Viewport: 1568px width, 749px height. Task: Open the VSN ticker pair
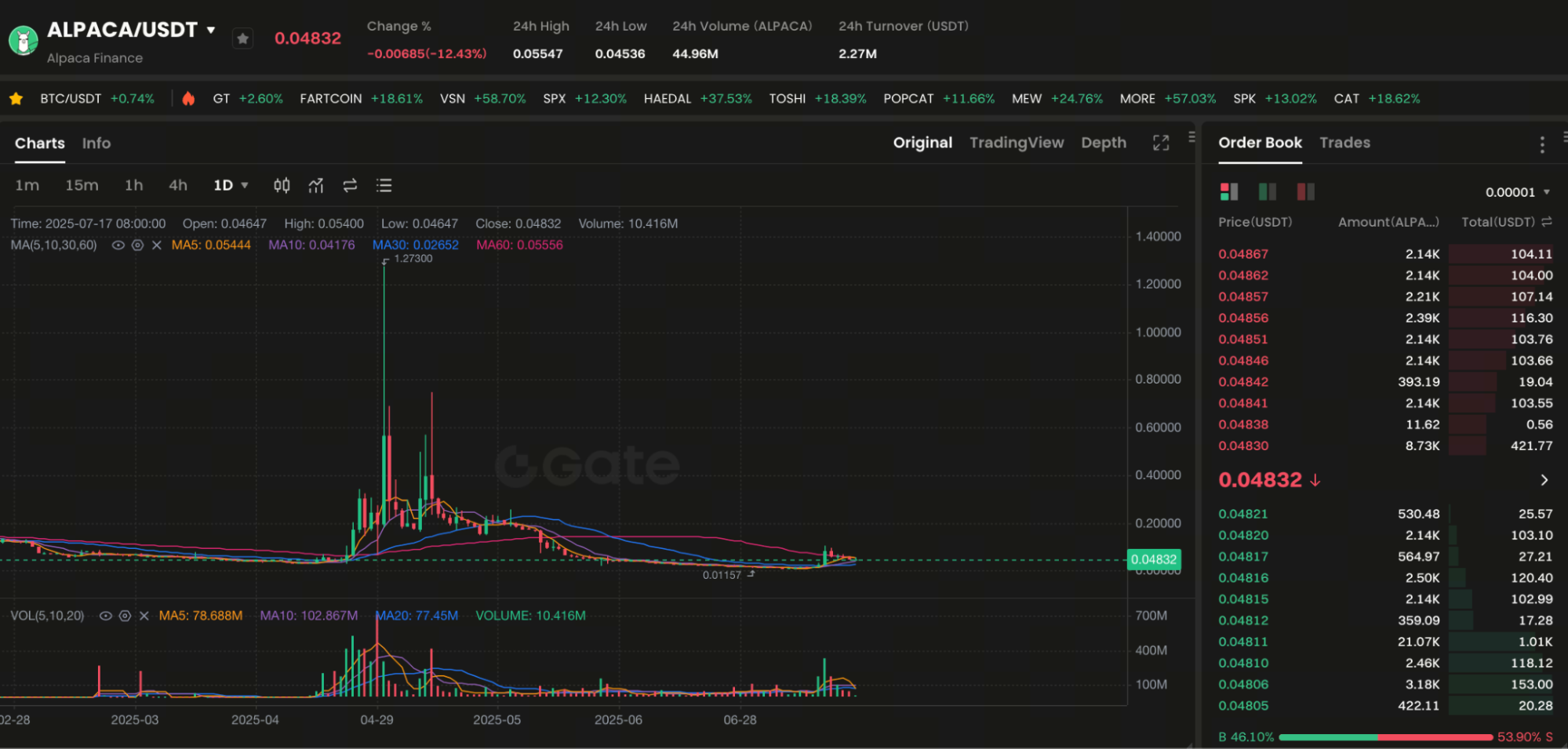[482, 99]
